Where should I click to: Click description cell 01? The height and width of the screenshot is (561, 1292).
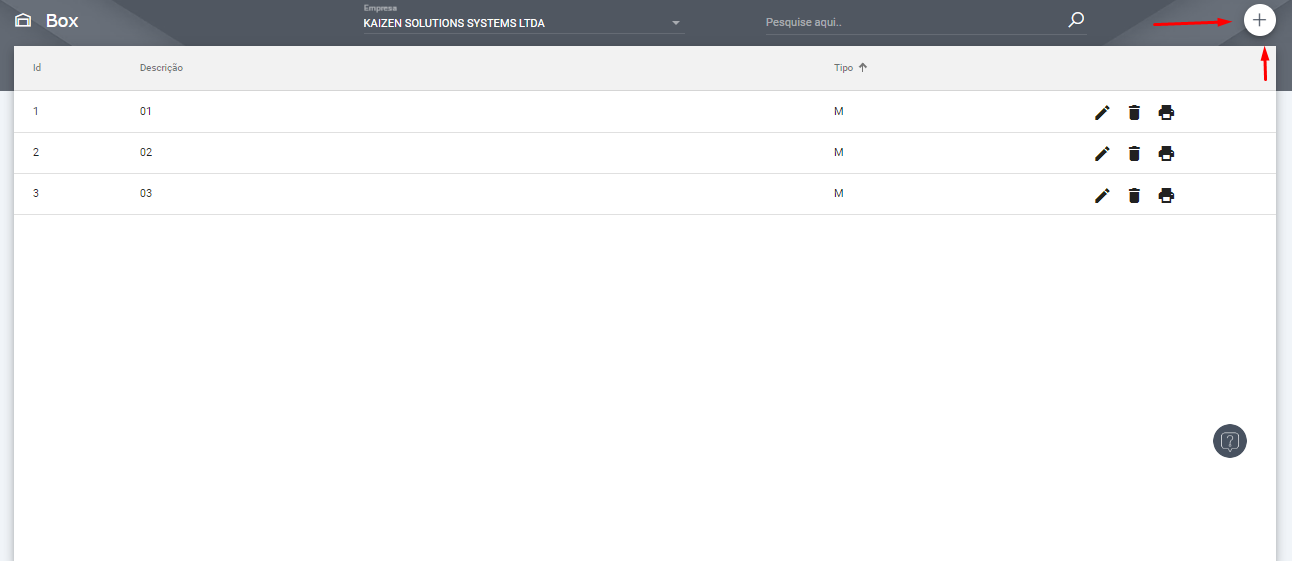pos(146,111)
